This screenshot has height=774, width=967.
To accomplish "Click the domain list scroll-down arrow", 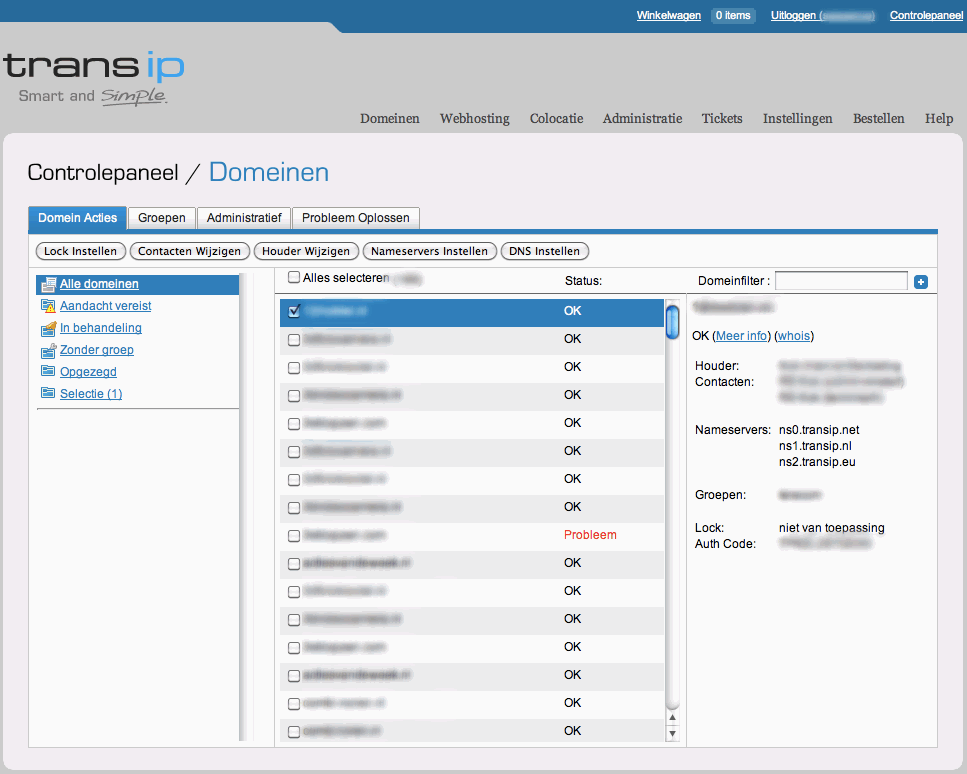I will (672, 734).
